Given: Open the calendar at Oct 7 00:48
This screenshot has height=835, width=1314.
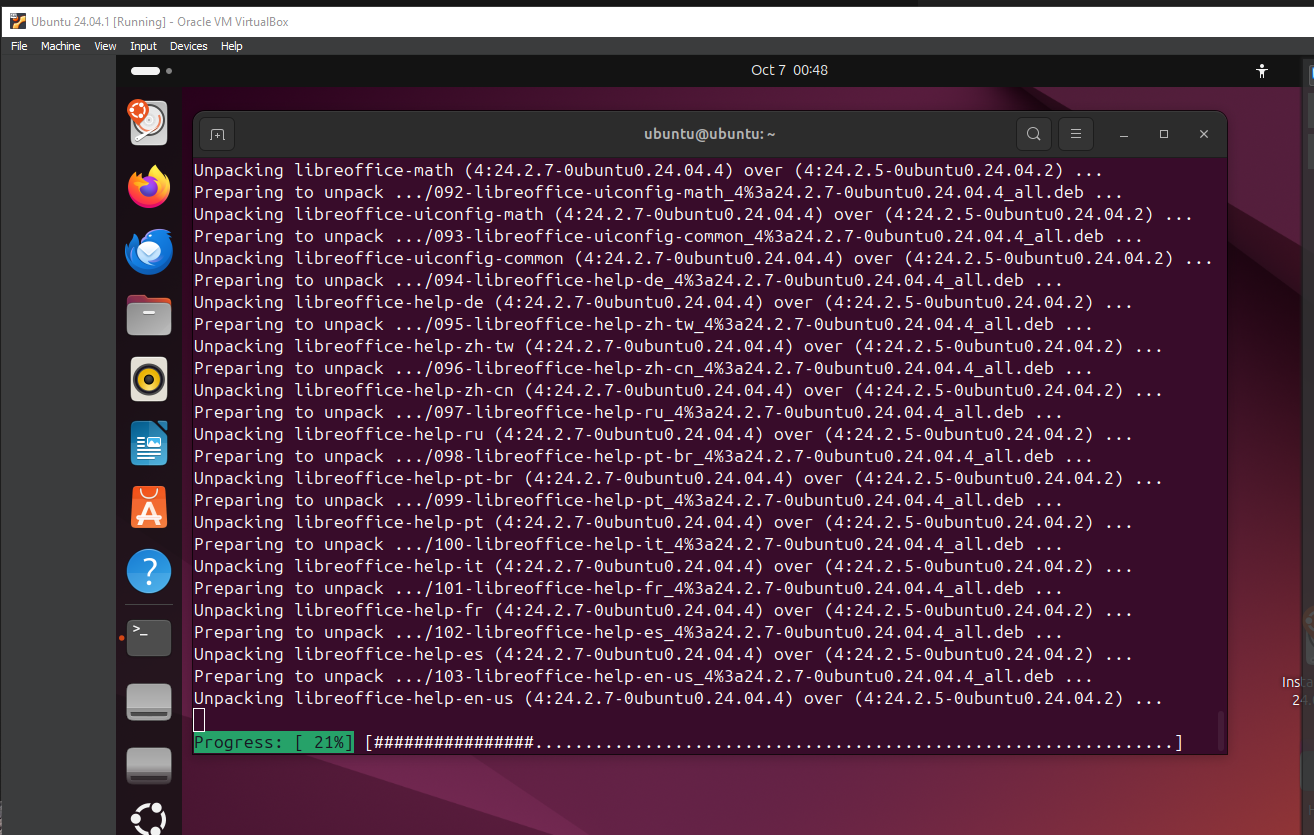Looking at the screenshot, I should coord(789,70).
